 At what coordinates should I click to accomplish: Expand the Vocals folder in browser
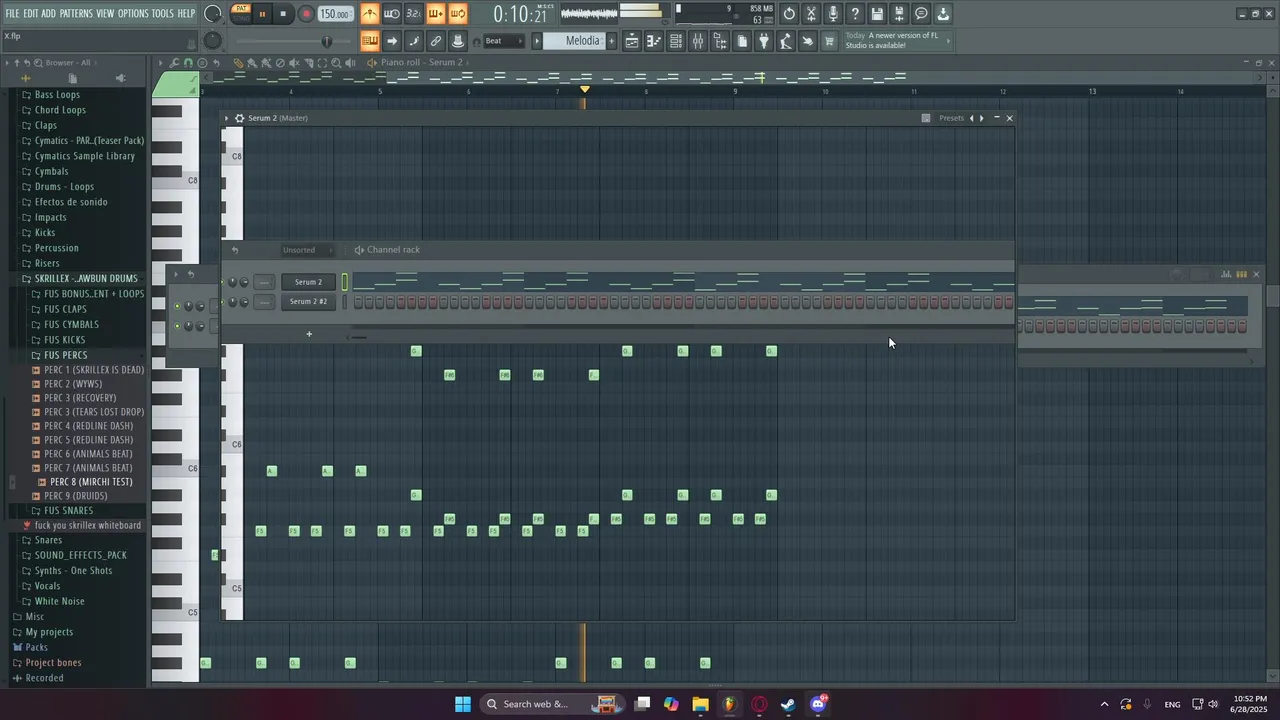coord(47,586)
